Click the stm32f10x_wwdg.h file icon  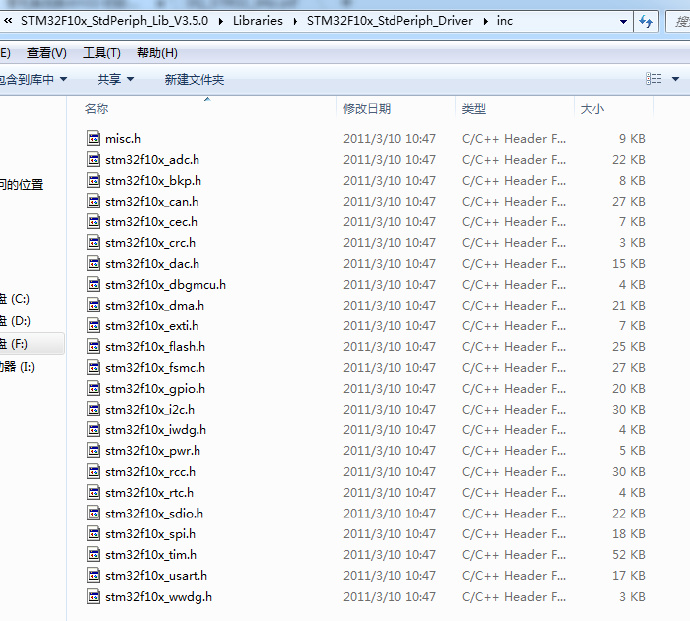93,596
